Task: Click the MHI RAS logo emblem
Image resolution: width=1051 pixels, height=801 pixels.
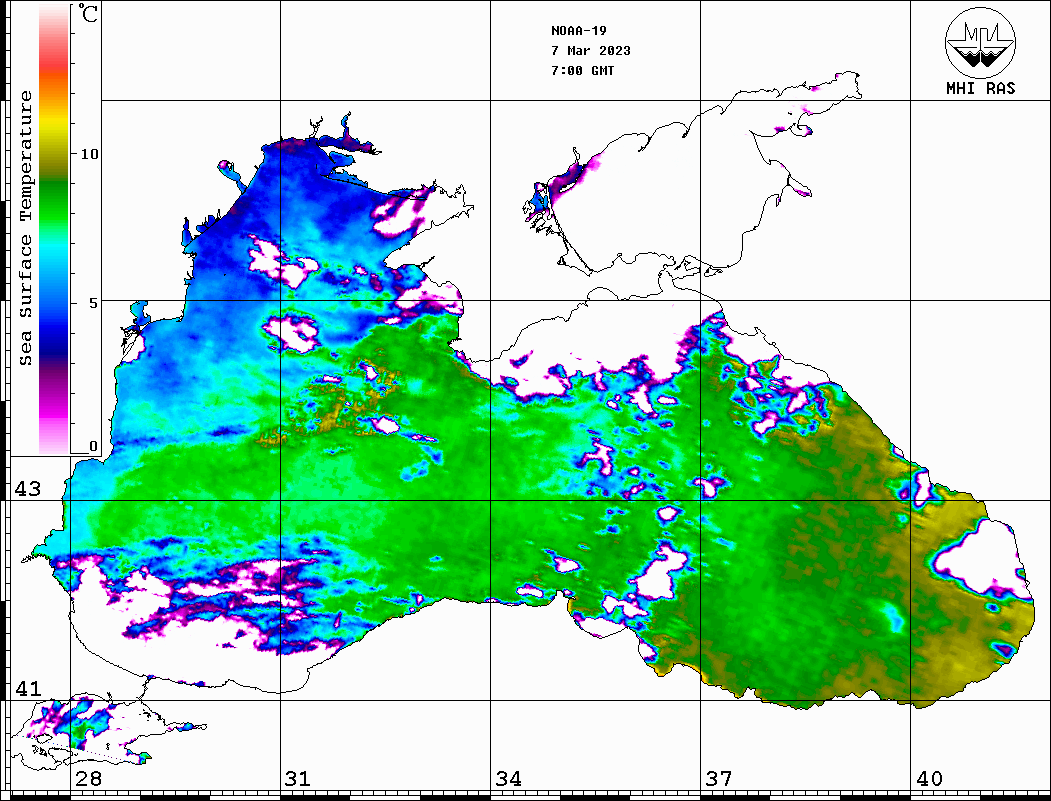Action: 980,42
